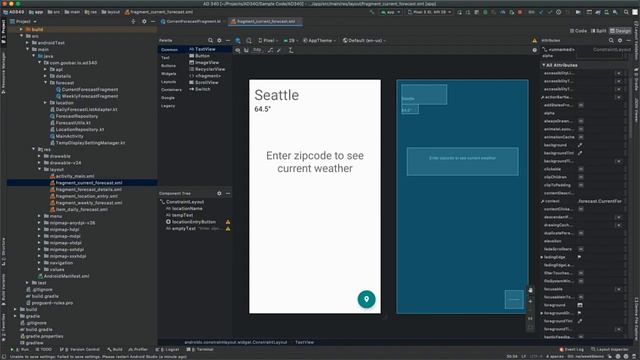Open the API 29 version dropdown

pyautogui.click(x=291, y=40)
